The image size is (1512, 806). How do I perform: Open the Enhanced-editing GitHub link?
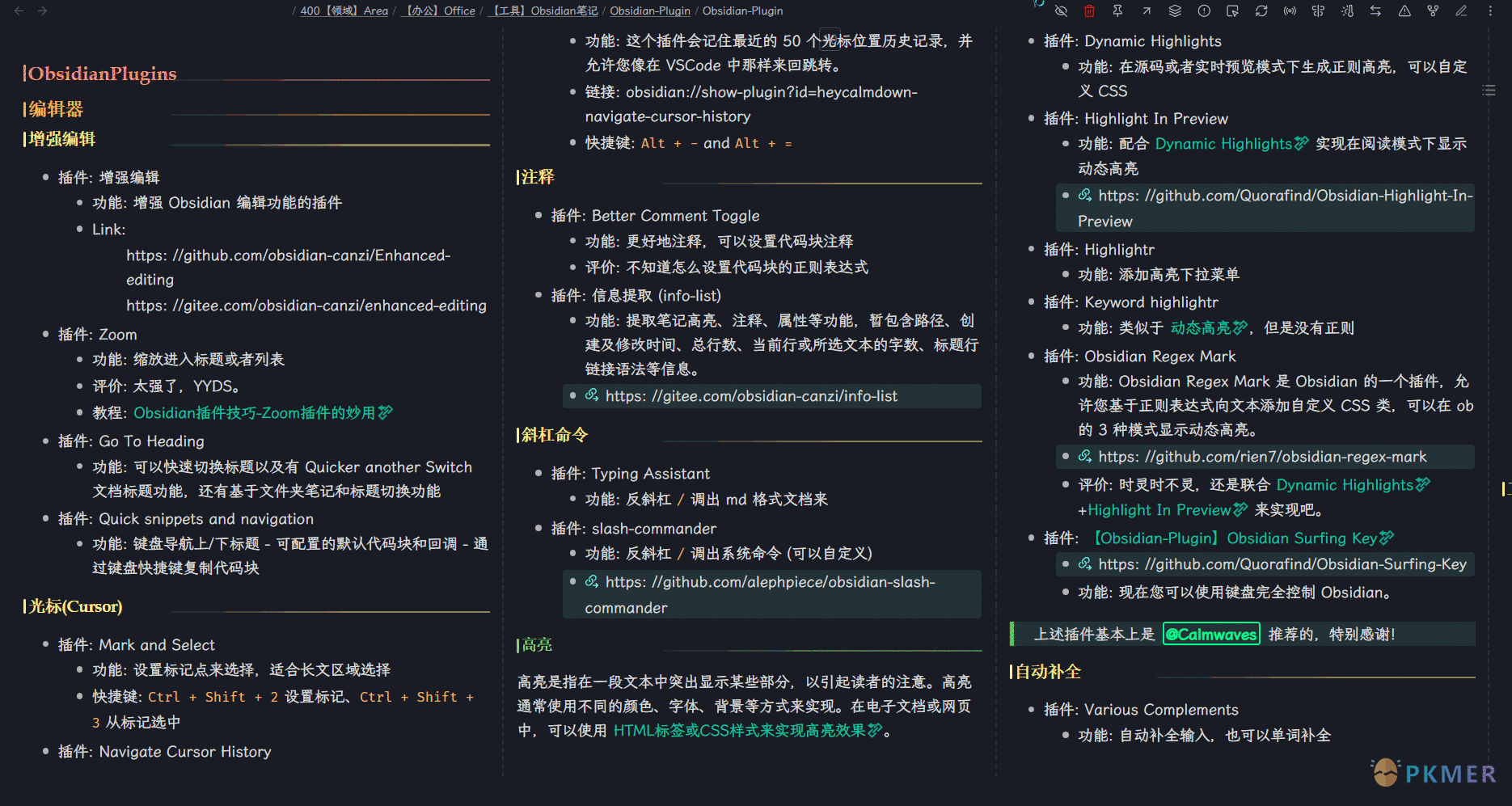[x=289, y=268]
